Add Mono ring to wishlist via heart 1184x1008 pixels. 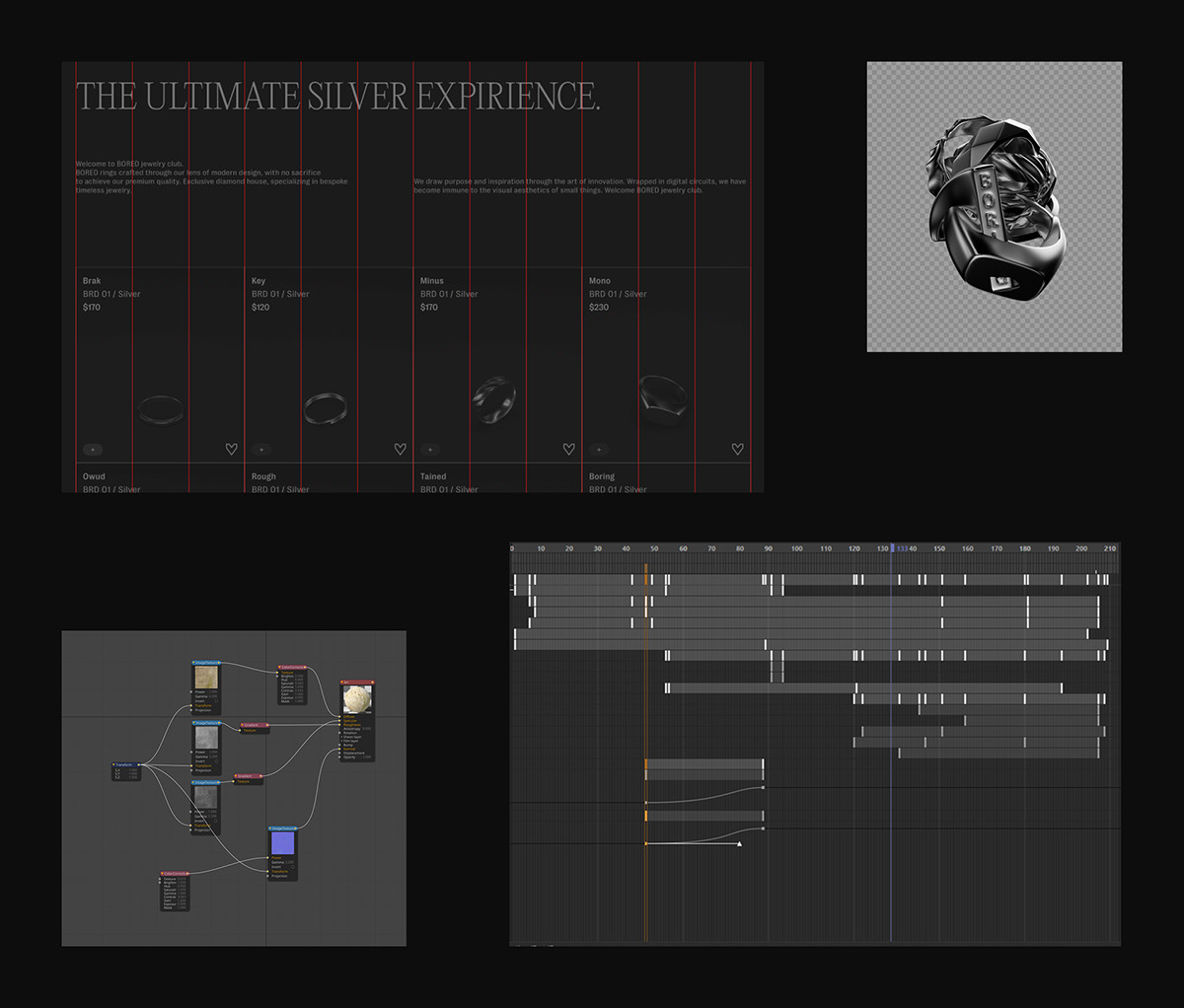(737, 449)
